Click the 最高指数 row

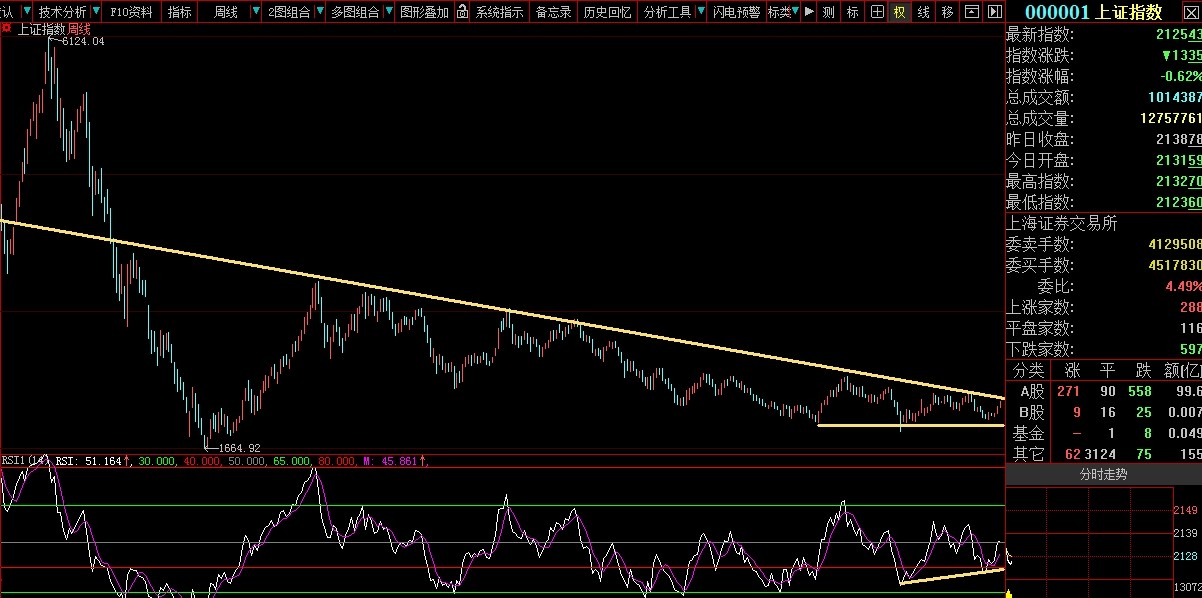tap(1103, 182)
